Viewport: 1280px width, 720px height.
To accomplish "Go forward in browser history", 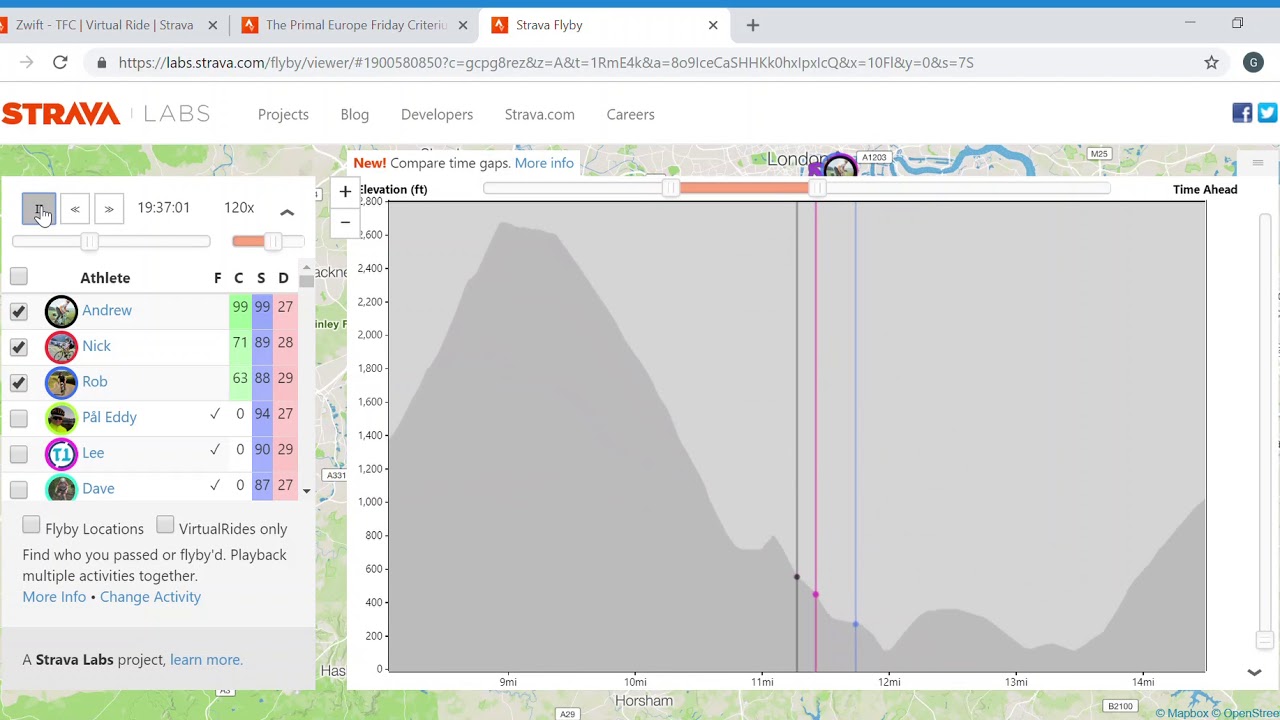I will pyautogui.click(x=26, y=63).
